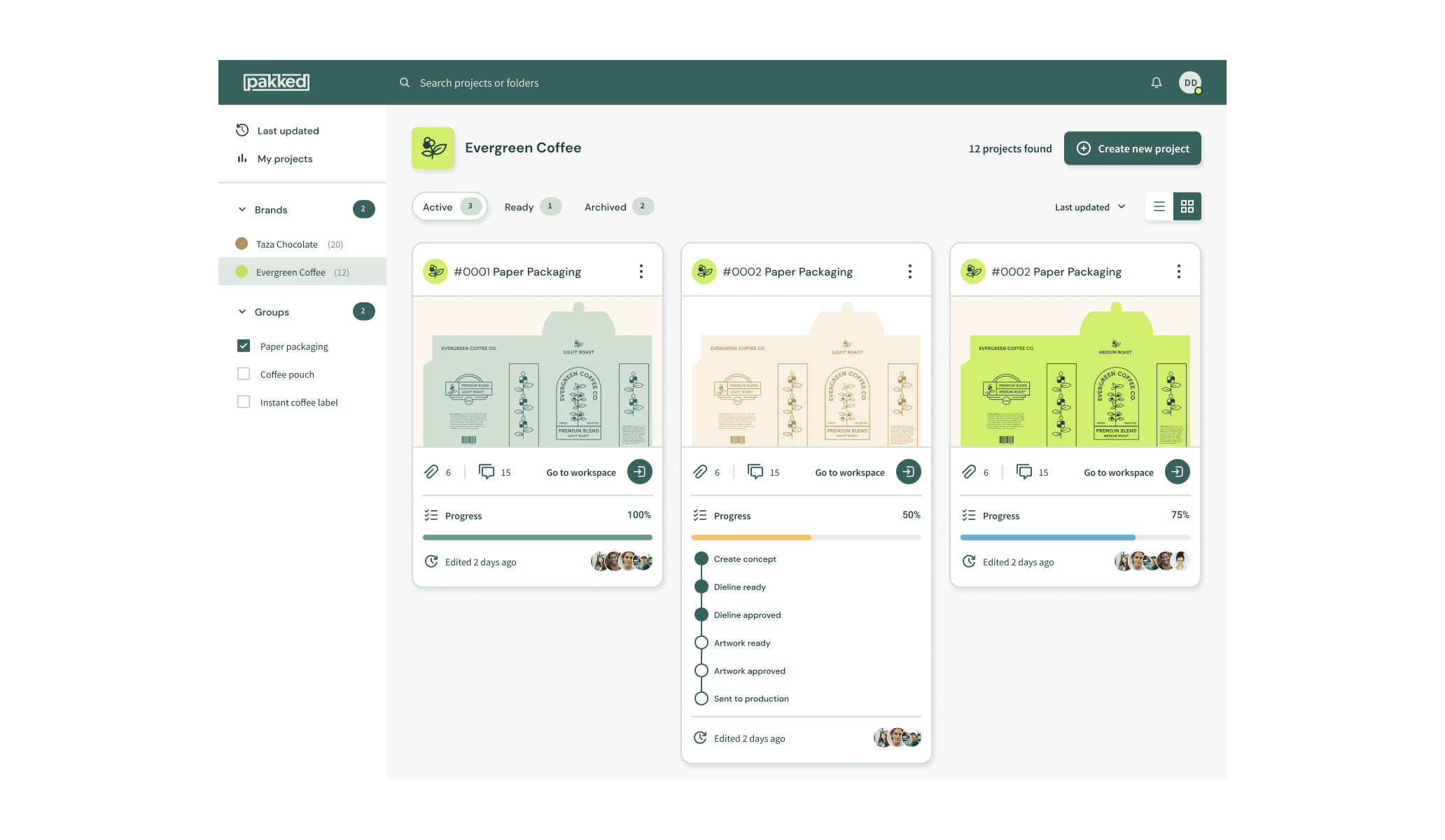Click the notifications bell icon
Image resolution: width=1445 pixels, height=840 pixels.
[1156, 83]
